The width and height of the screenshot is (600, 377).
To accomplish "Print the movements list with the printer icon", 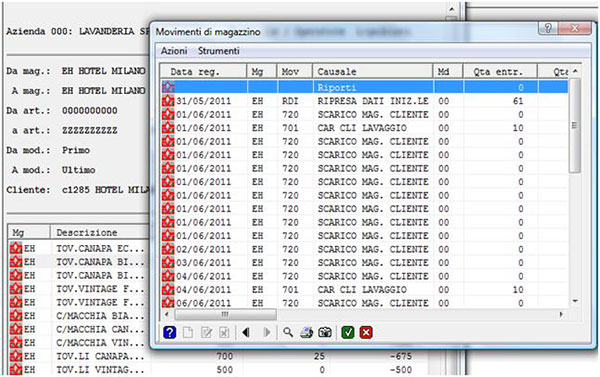I will pos(306,332).
